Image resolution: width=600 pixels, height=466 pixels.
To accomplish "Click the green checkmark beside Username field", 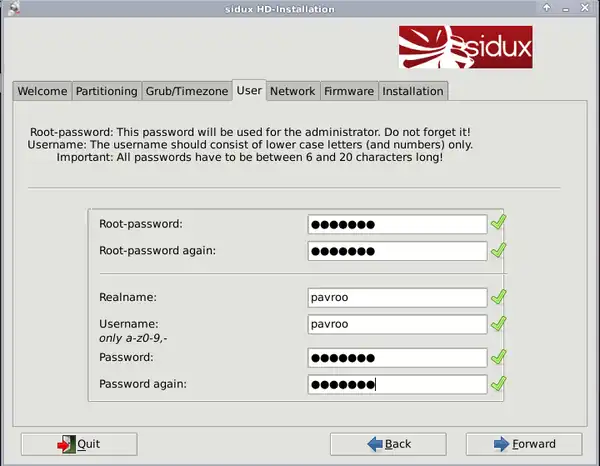I will click(499, 324).
